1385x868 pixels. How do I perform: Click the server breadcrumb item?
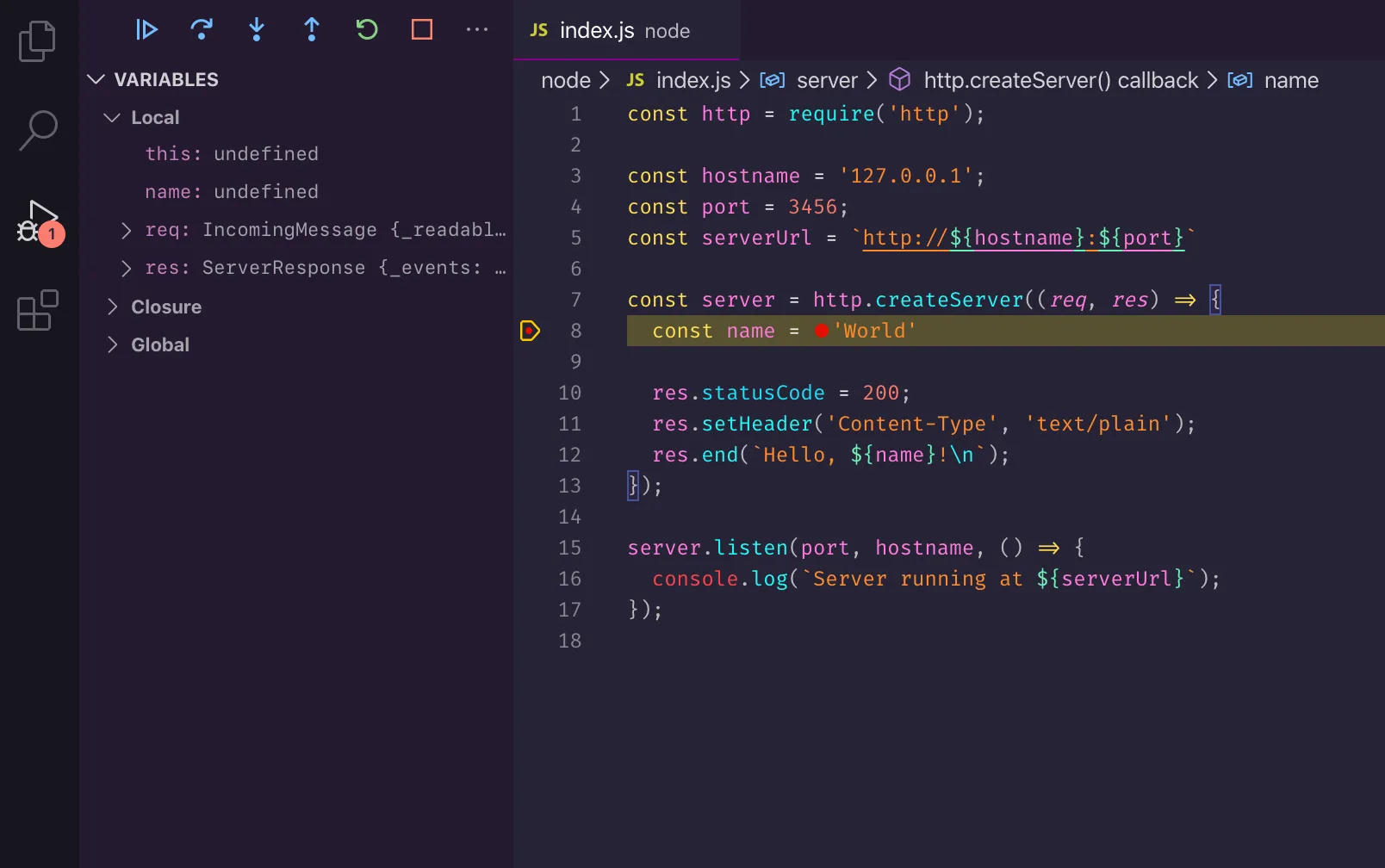[809, 81]
